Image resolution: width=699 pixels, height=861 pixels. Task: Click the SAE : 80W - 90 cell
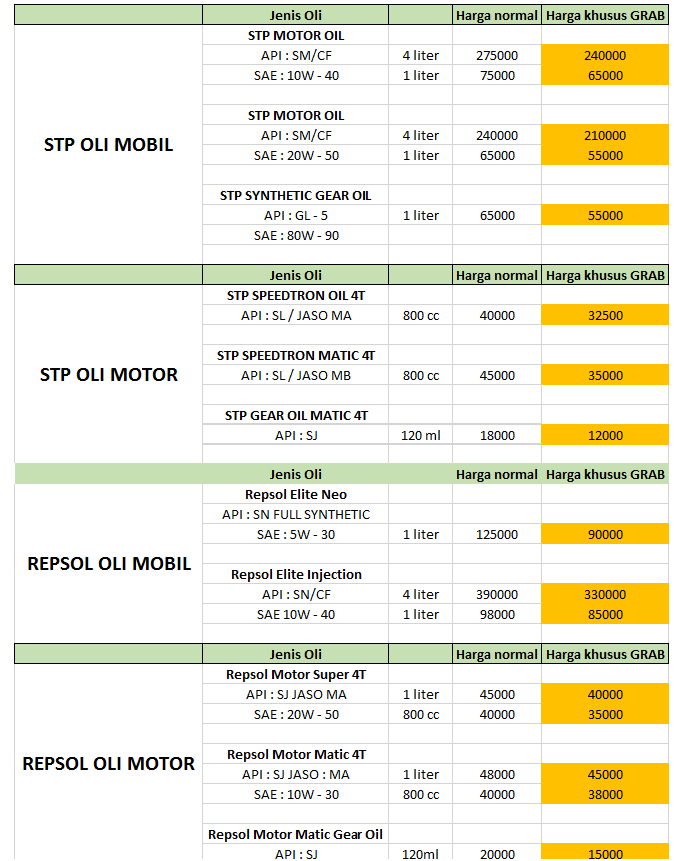[x=295, y=235]
